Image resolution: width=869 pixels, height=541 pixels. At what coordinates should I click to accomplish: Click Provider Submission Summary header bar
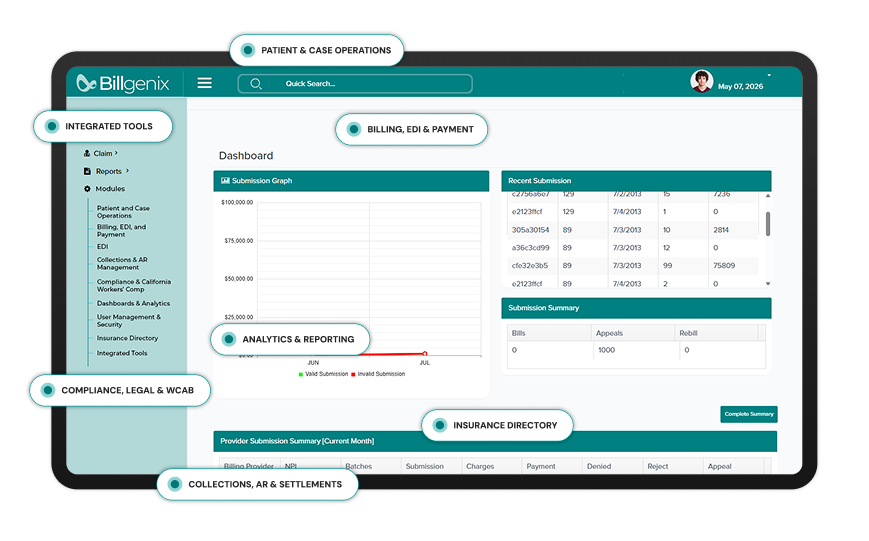pos(495,441)
